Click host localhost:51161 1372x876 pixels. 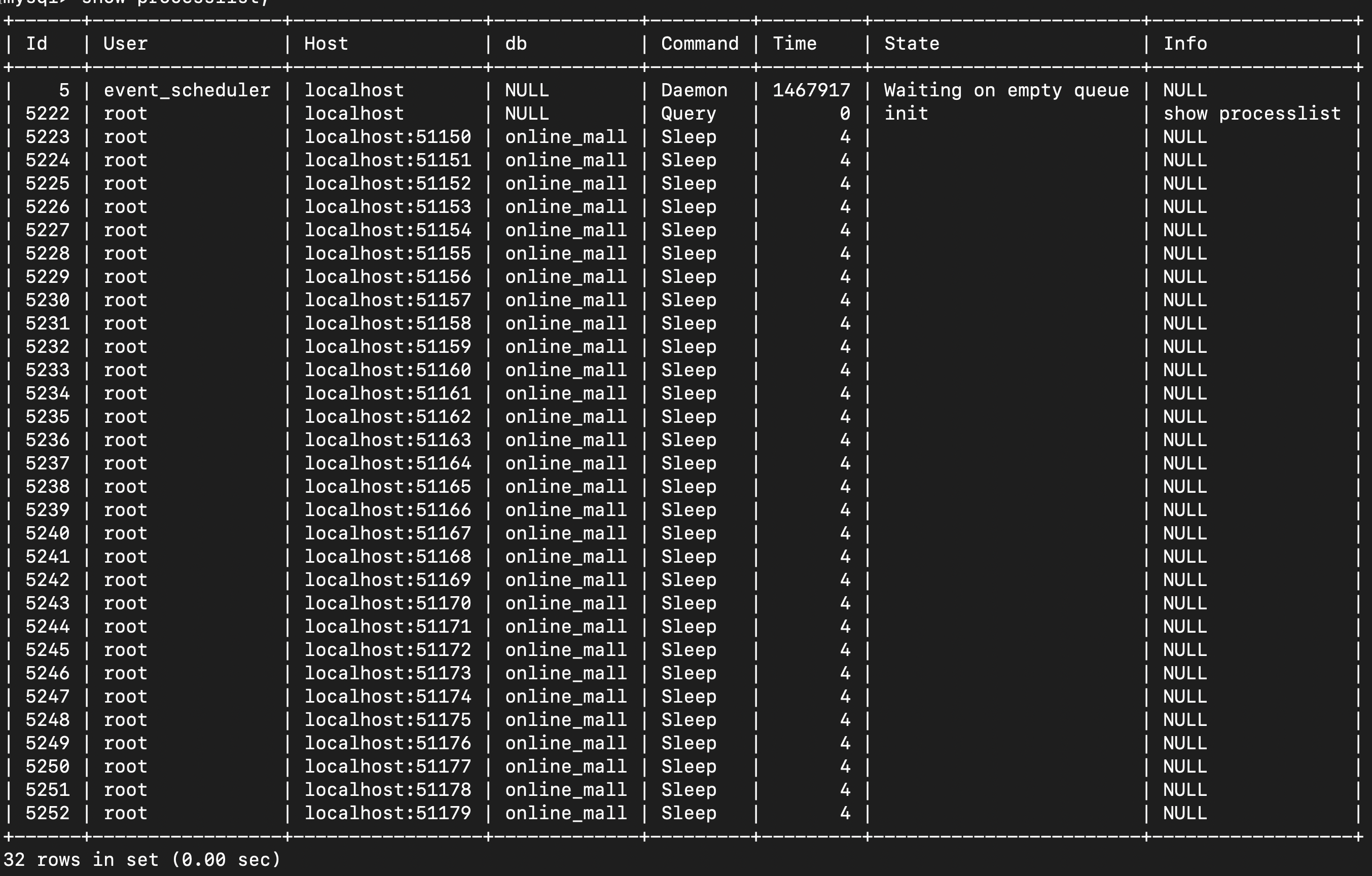click(x=387, y=394)
